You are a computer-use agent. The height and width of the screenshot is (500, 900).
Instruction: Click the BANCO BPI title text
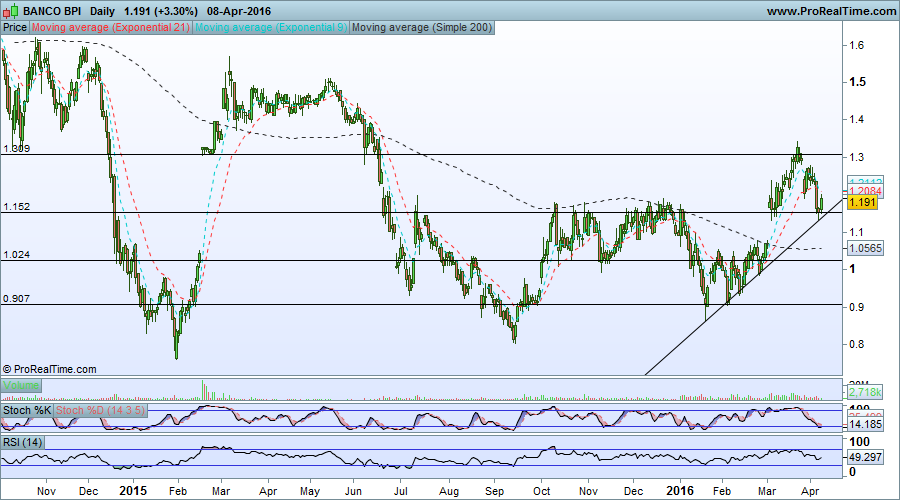pos(52,11)
